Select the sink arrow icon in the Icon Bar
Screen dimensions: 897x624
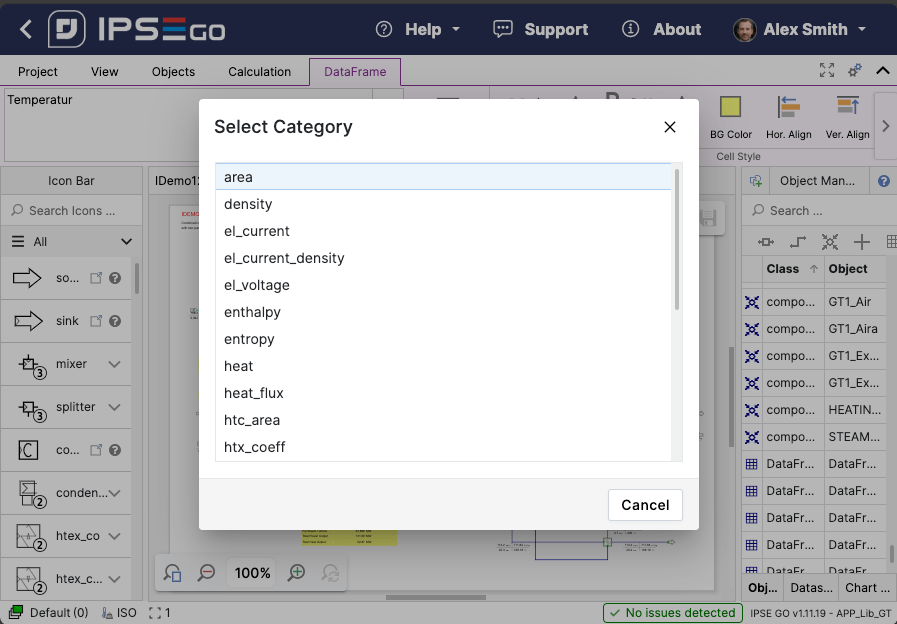28,320
